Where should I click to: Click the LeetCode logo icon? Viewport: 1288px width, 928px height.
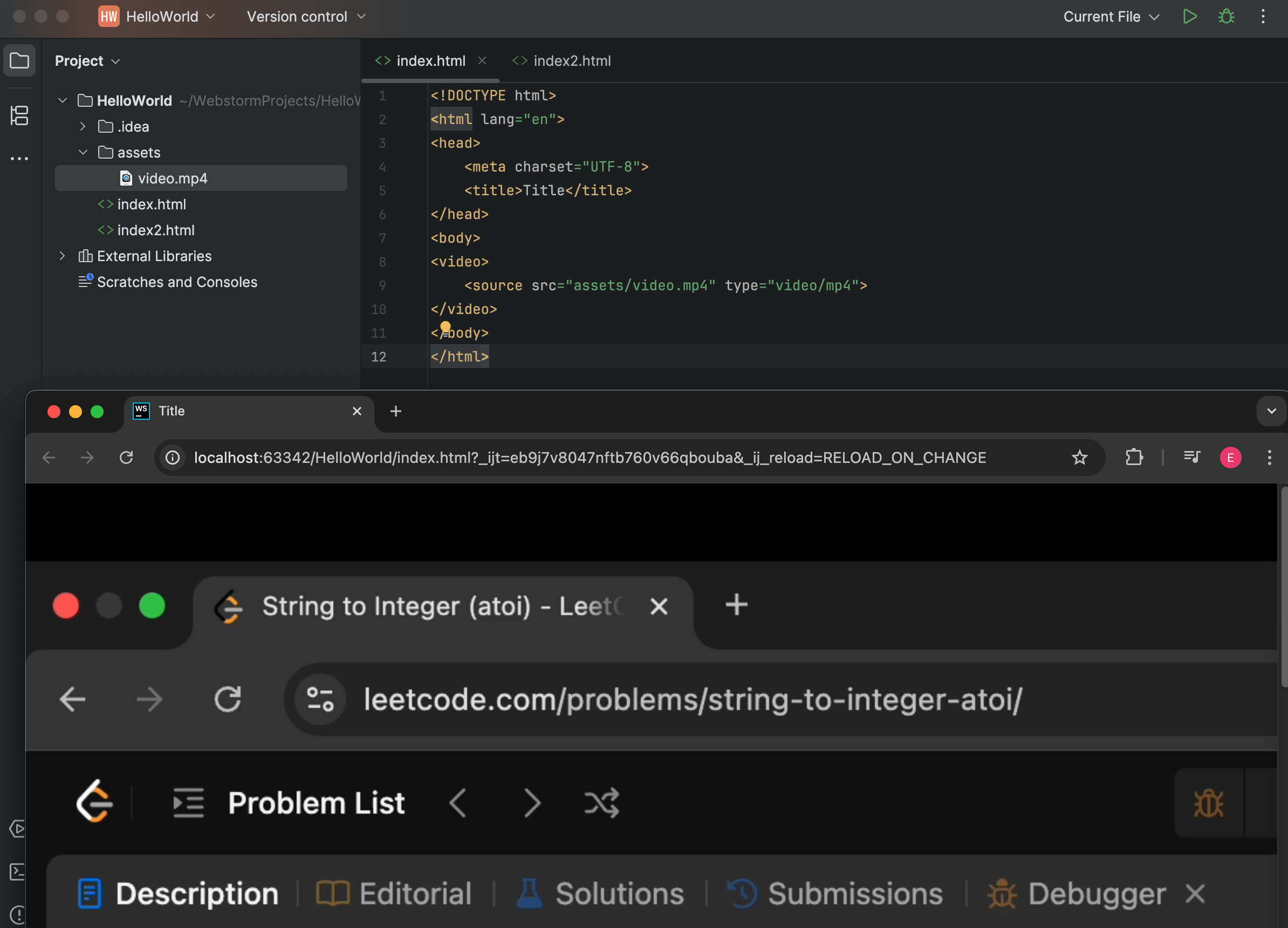point(94,802)
